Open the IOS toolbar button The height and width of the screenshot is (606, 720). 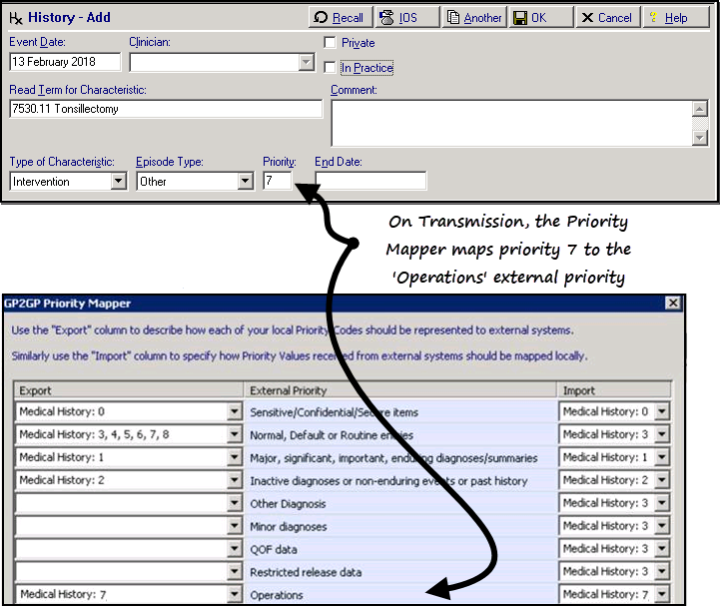coord(401,18)
